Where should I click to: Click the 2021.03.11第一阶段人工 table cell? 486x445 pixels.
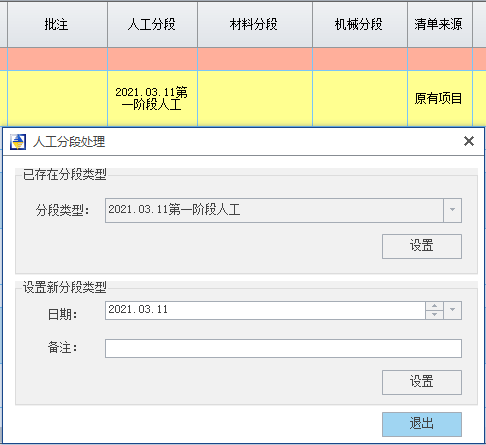click(153, 98)
